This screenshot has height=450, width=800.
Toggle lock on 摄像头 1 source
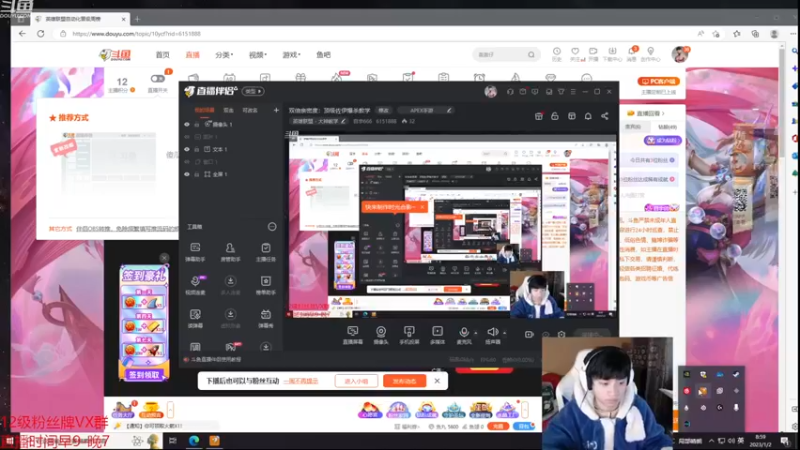pos(196,124)
